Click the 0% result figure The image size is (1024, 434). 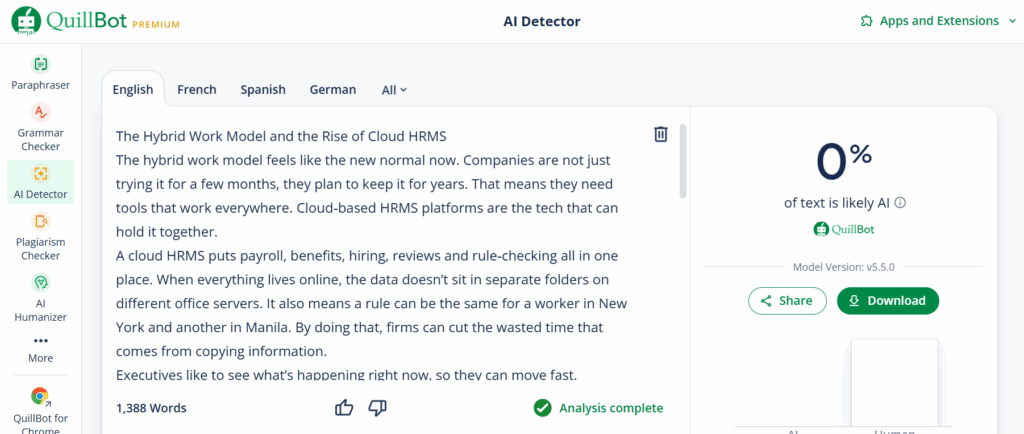pyautogui.click(x=844, y=163)
